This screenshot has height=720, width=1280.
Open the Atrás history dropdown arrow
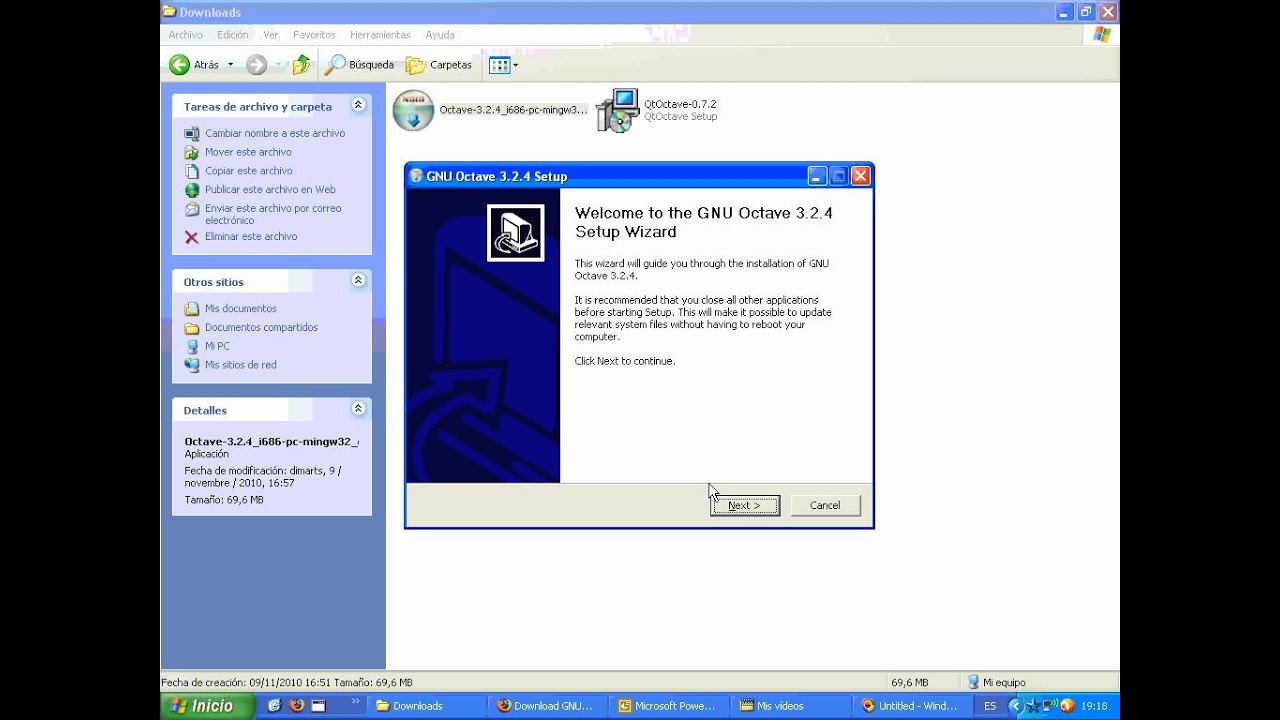click(x=230, y=65)
